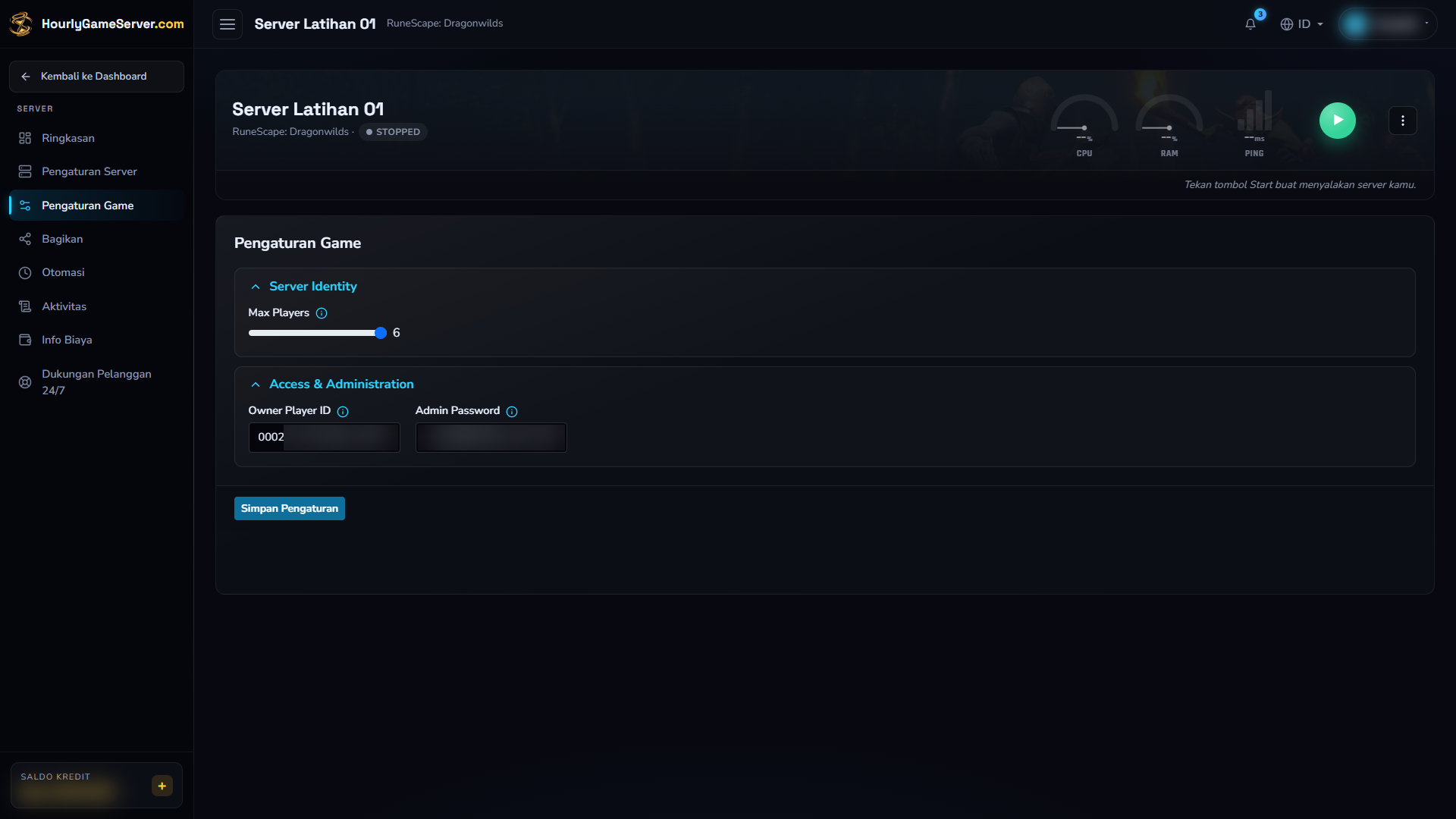This screenshot has height=819, width=1456.
Task: Click the STOPPED status badge
Action: pyautogui.click(x=393, y=132)
